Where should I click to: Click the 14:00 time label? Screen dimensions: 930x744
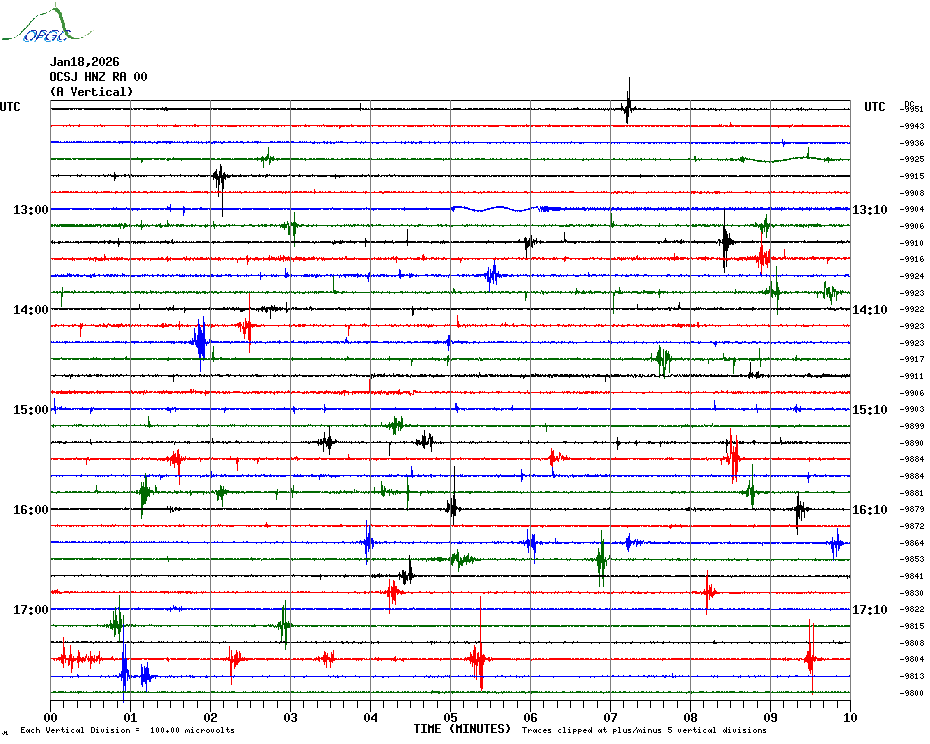(x=31, y=310)
